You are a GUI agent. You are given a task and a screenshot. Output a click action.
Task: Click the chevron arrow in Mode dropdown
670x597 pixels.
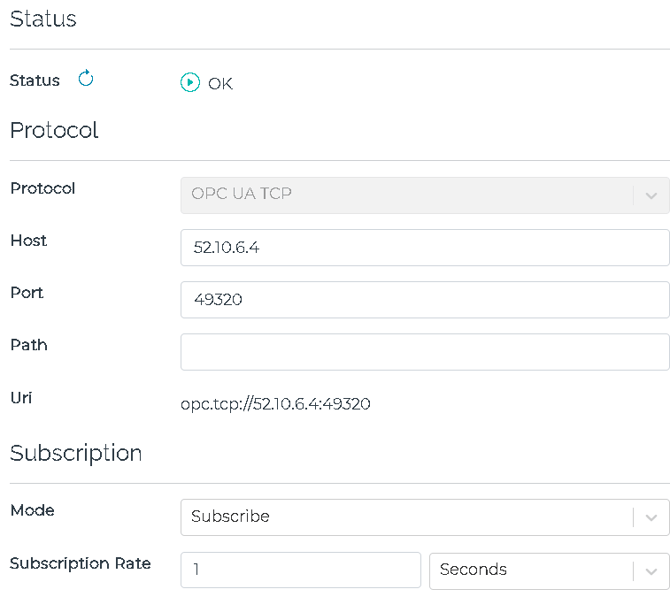[x=651, y=518]
